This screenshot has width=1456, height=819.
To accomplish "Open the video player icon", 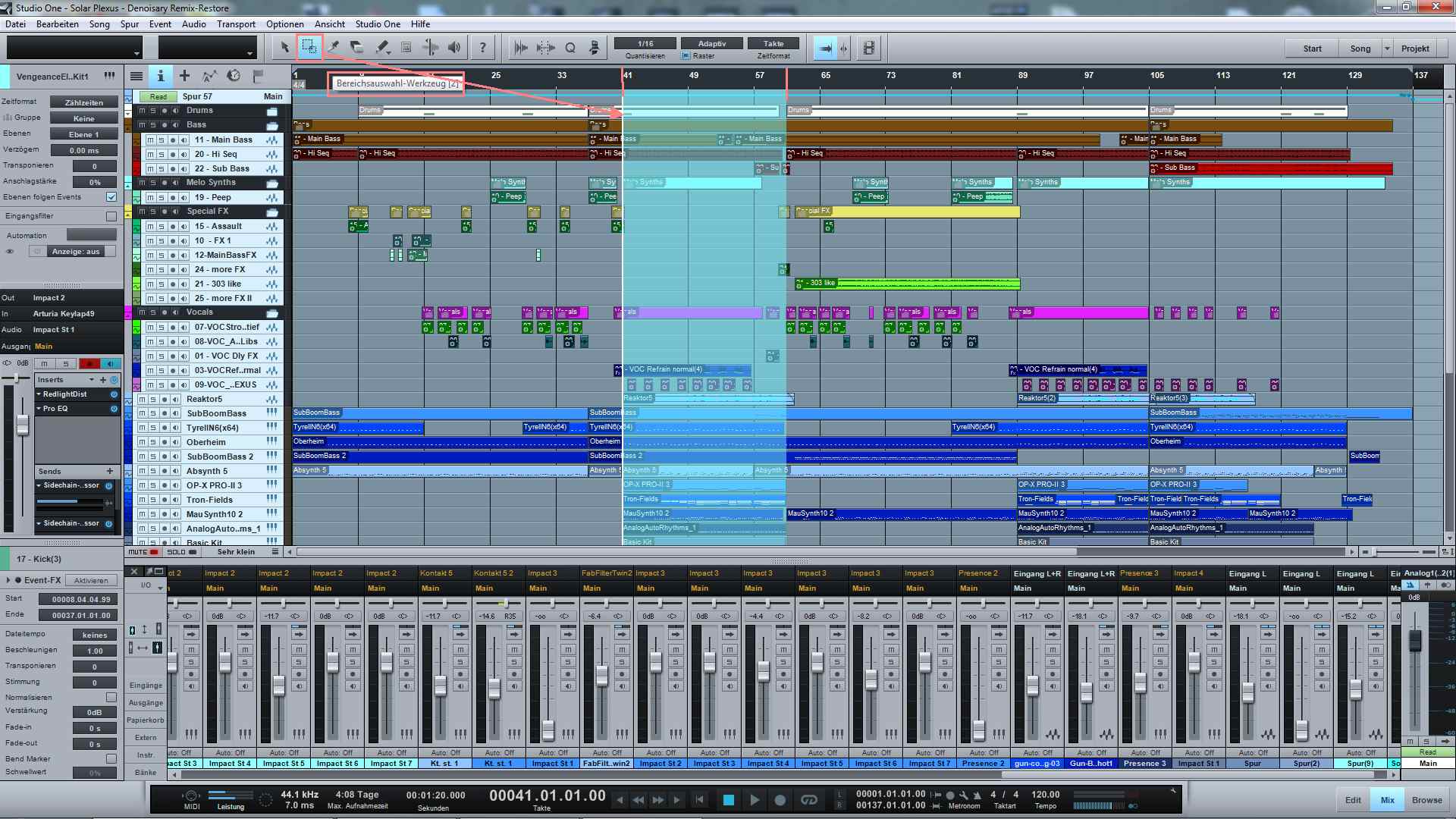I will [x=869, y=48].
